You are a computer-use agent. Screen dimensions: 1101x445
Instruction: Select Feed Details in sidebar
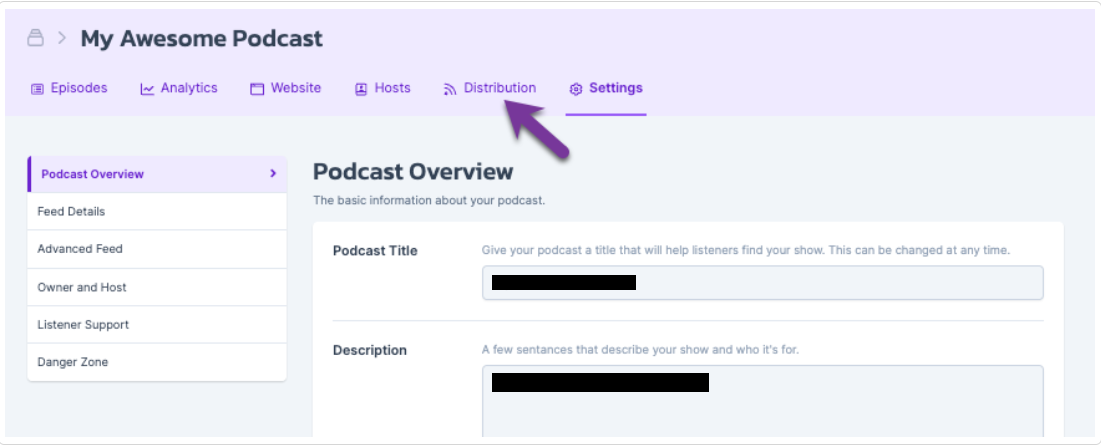click(157, 211)
